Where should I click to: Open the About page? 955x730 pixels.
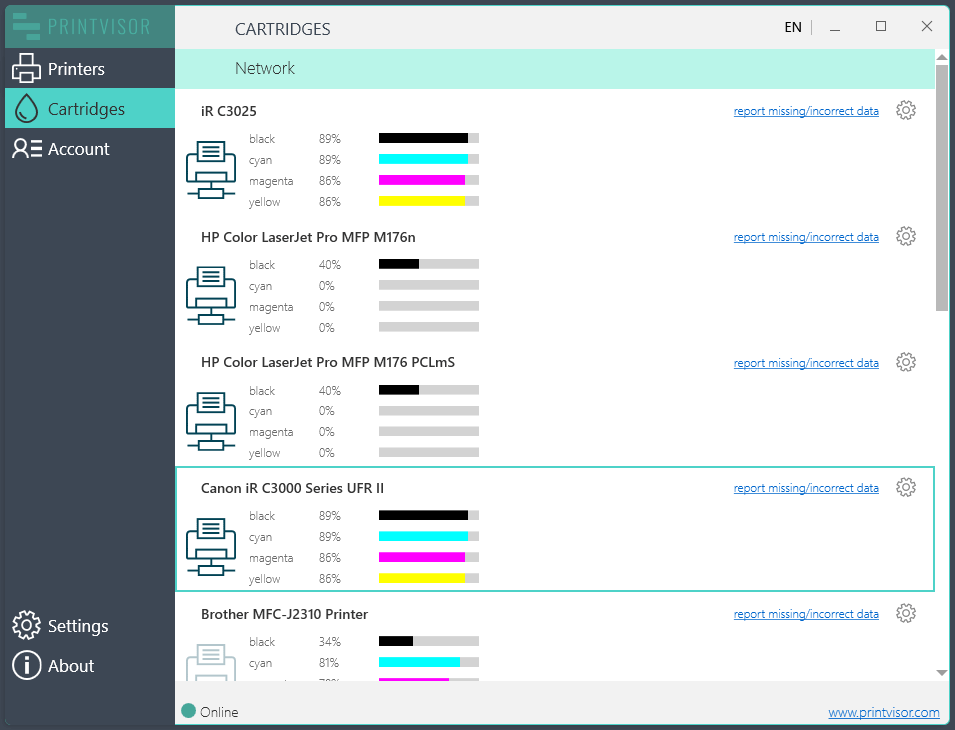coord(70,666)
